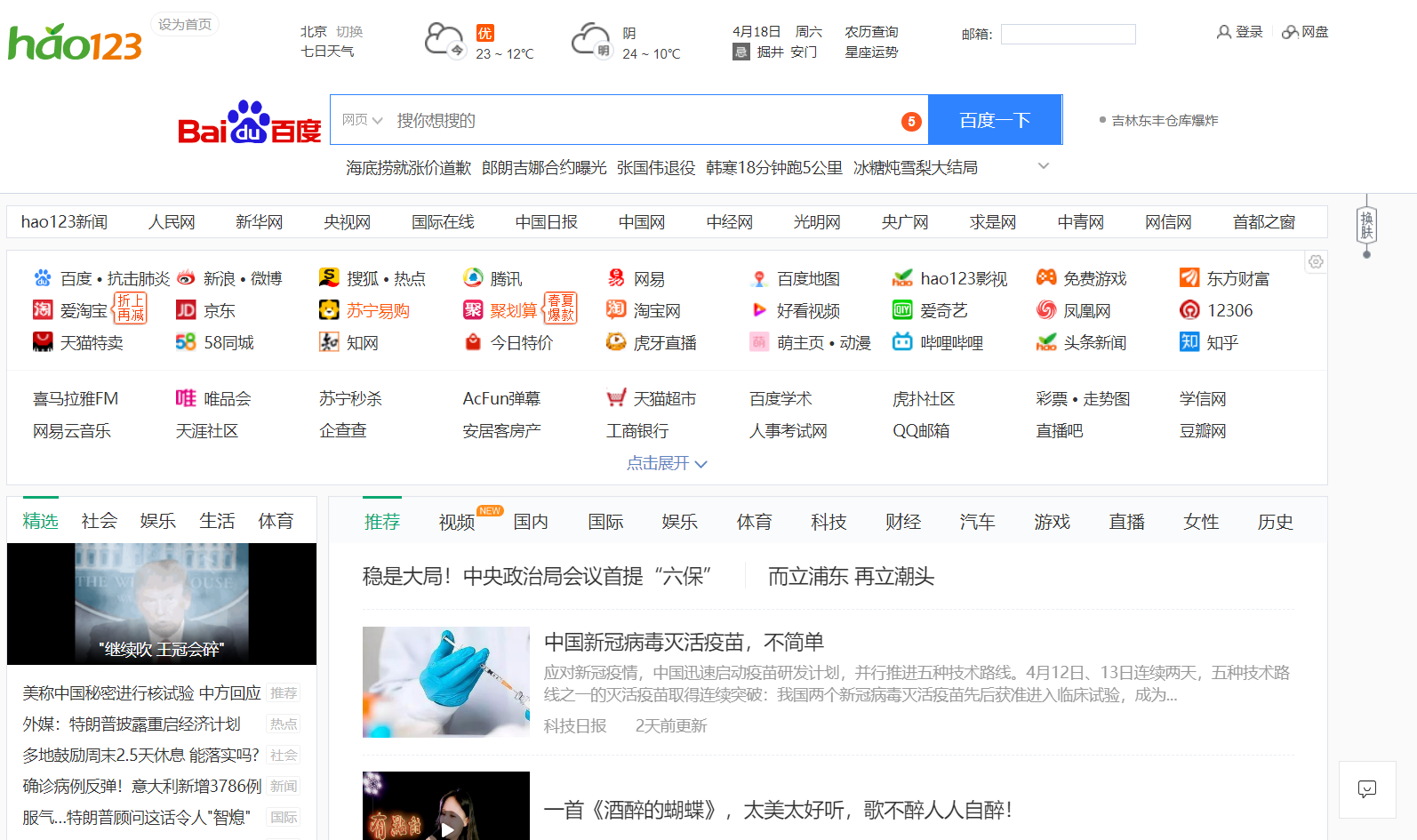Click the hot search count badge 5
The image size is (1417, 840).
(911, 121)
